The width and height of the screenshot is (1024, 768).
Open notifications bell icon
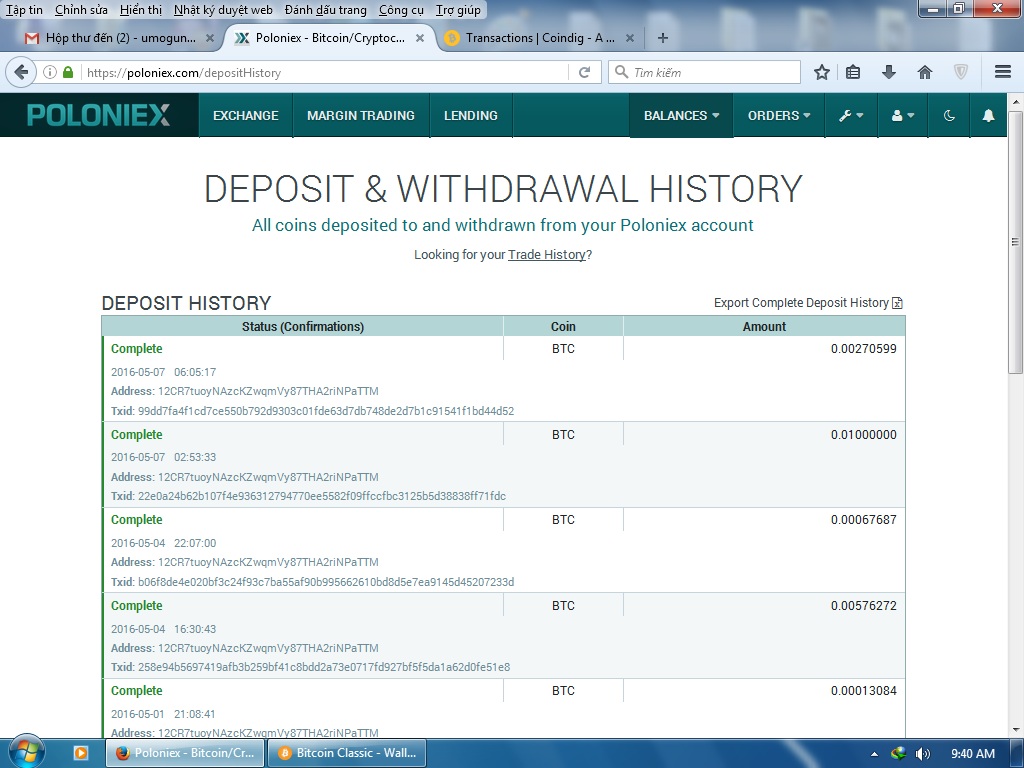[x=989, y=116]
